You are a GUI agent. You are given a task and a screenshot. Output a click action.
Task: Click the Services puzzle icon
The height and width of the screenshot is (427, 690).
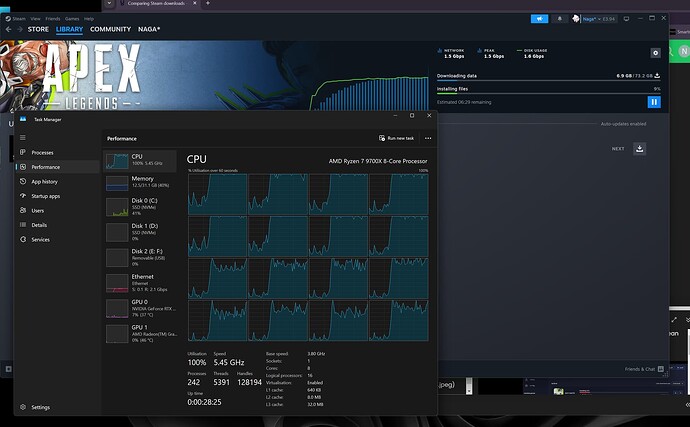coord(23,239)
